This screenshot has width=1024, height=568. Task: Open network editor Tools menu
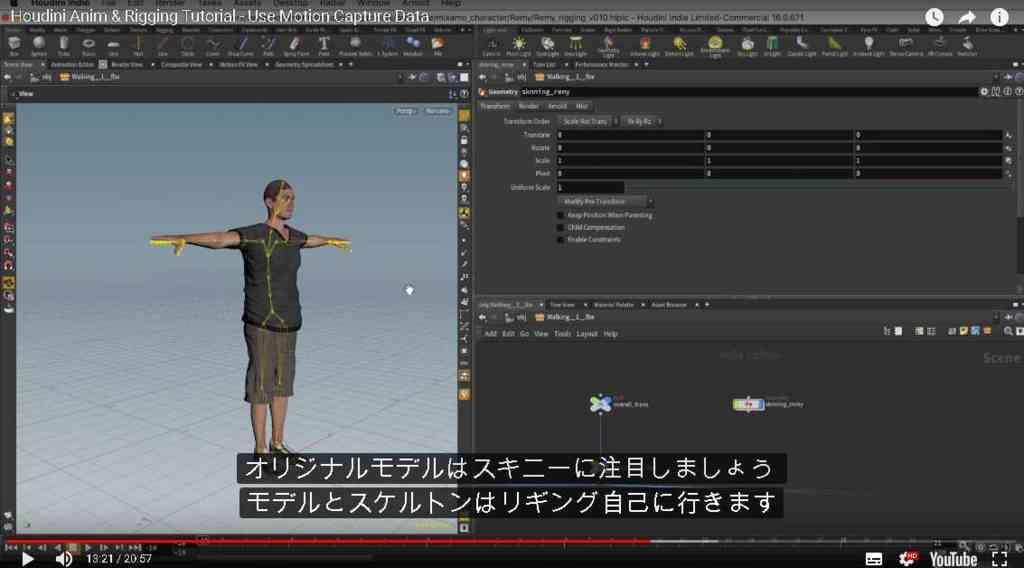tap(562, 334)
